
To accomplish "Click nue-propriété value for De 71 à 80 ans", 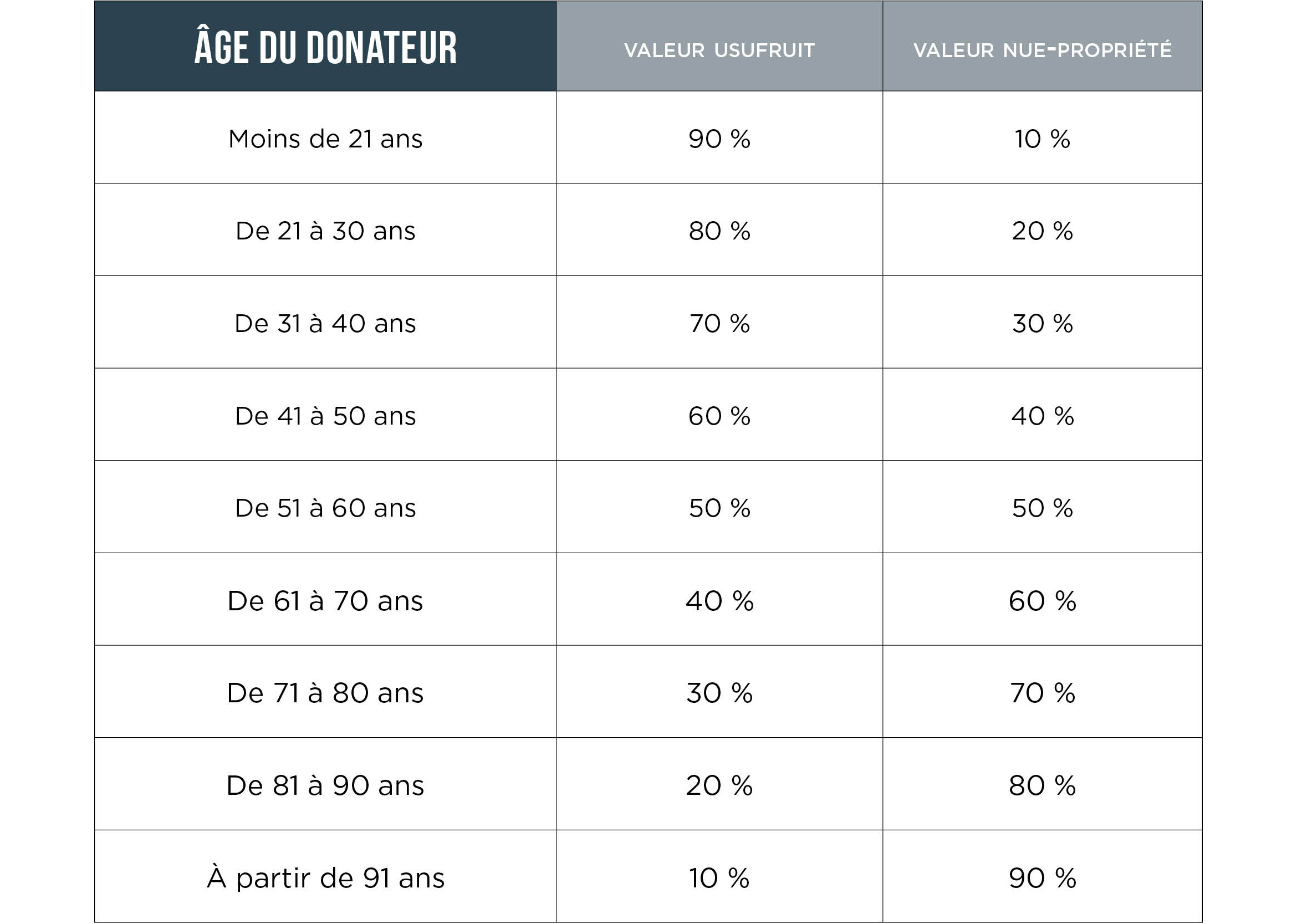I will (1043, 692).
